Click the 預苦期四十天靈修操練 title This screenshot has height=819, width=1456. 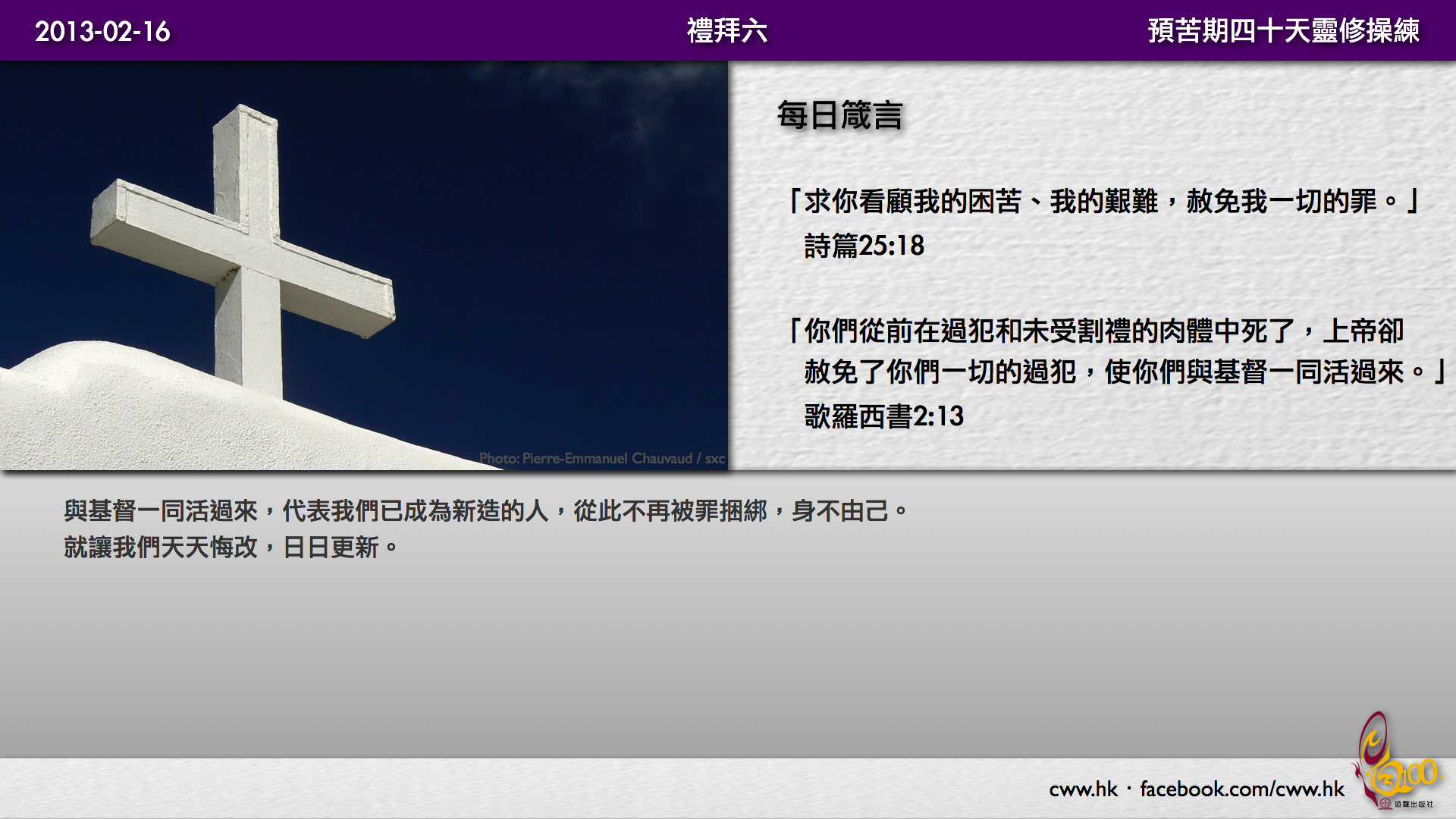coord(1283,31)
